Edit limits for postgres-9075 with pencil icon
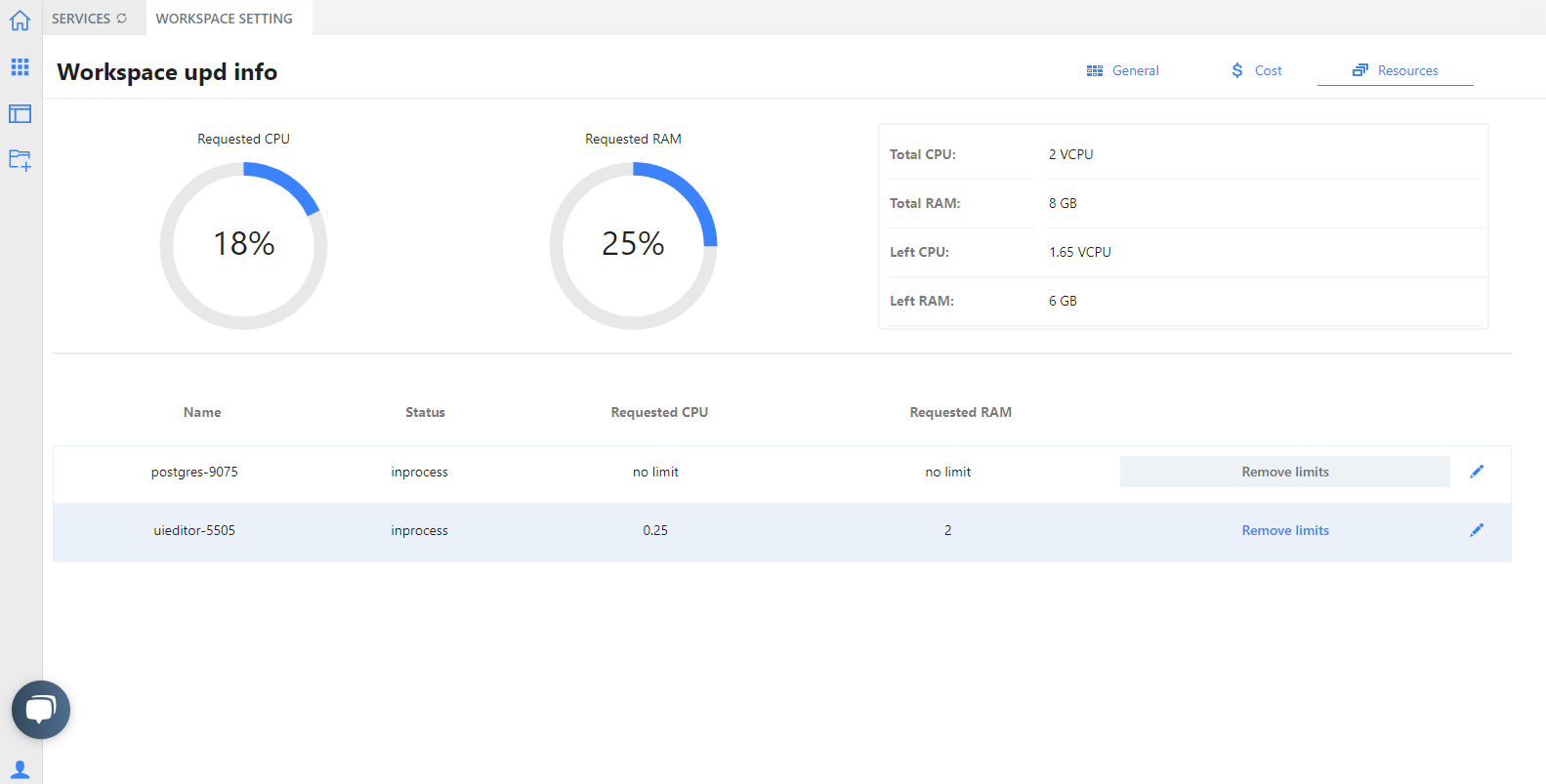The image size is (1546, 784). coord(1477,472)
